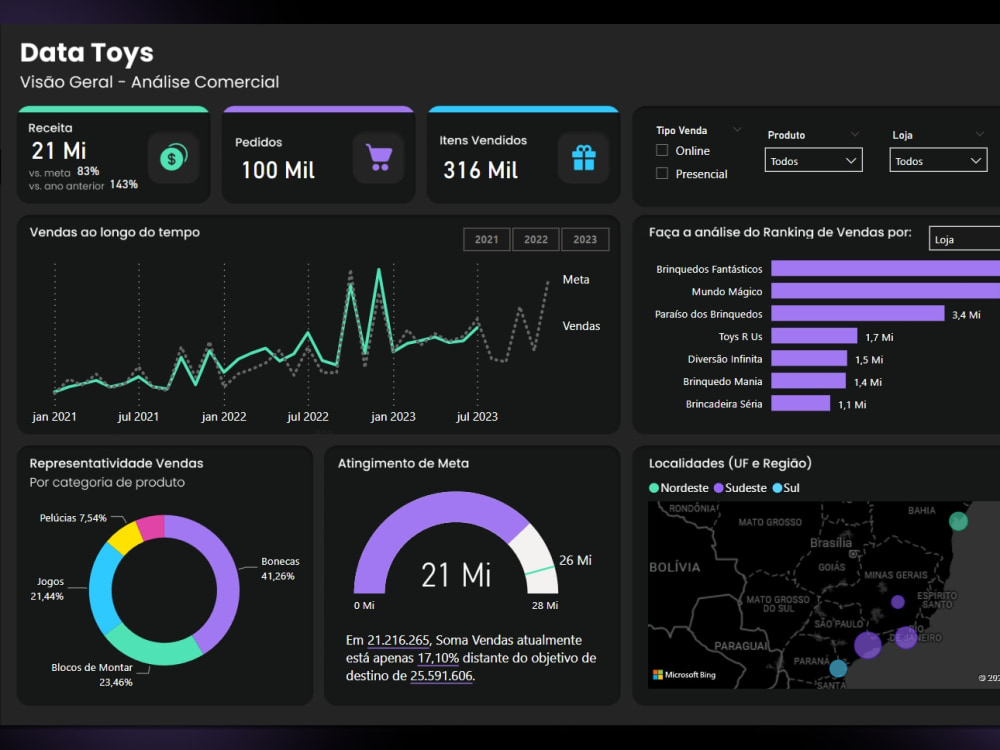Select the Mundo Mágico bar

885,291
